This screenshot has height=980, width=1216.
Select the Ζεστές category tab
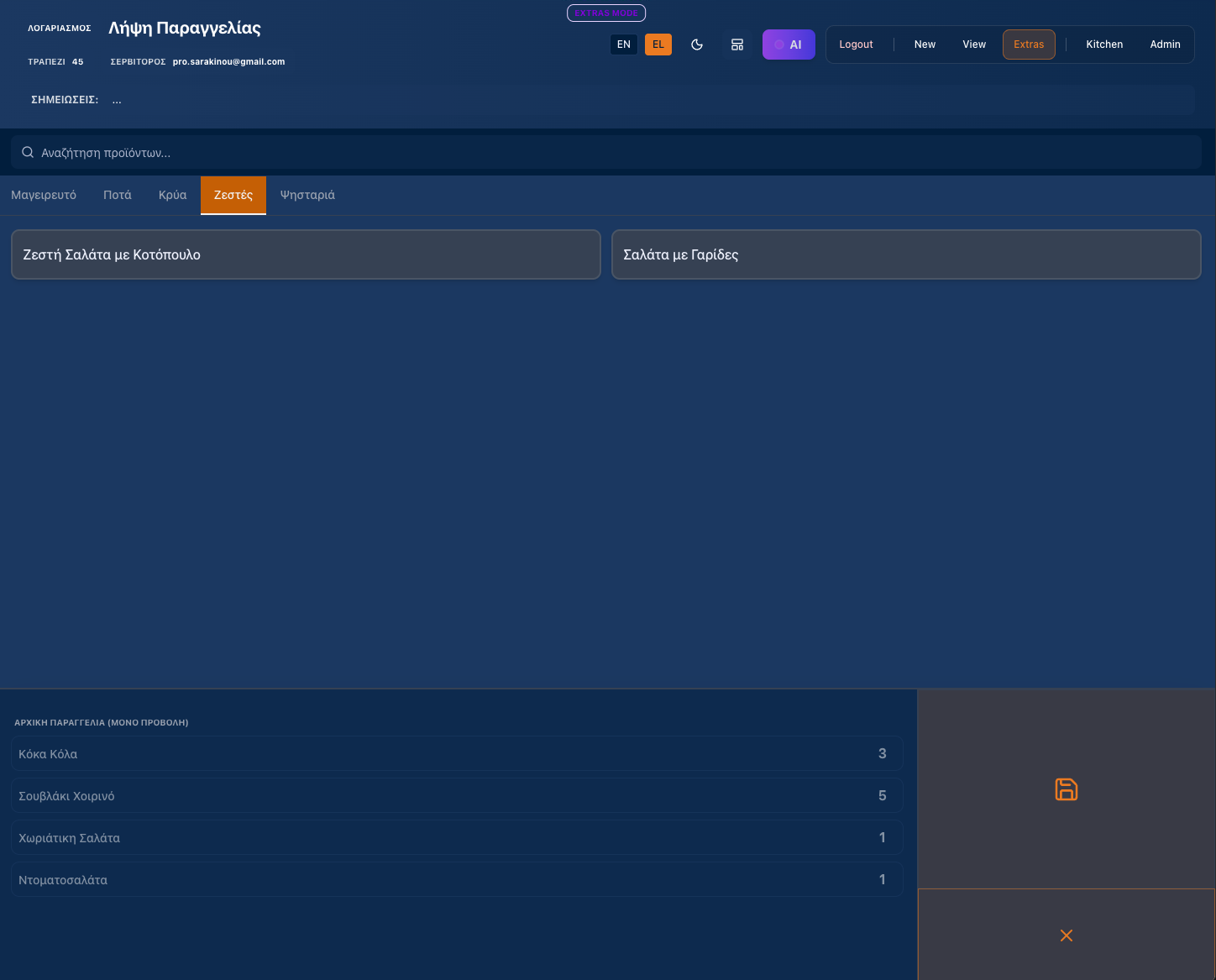(x=233, y=195)
